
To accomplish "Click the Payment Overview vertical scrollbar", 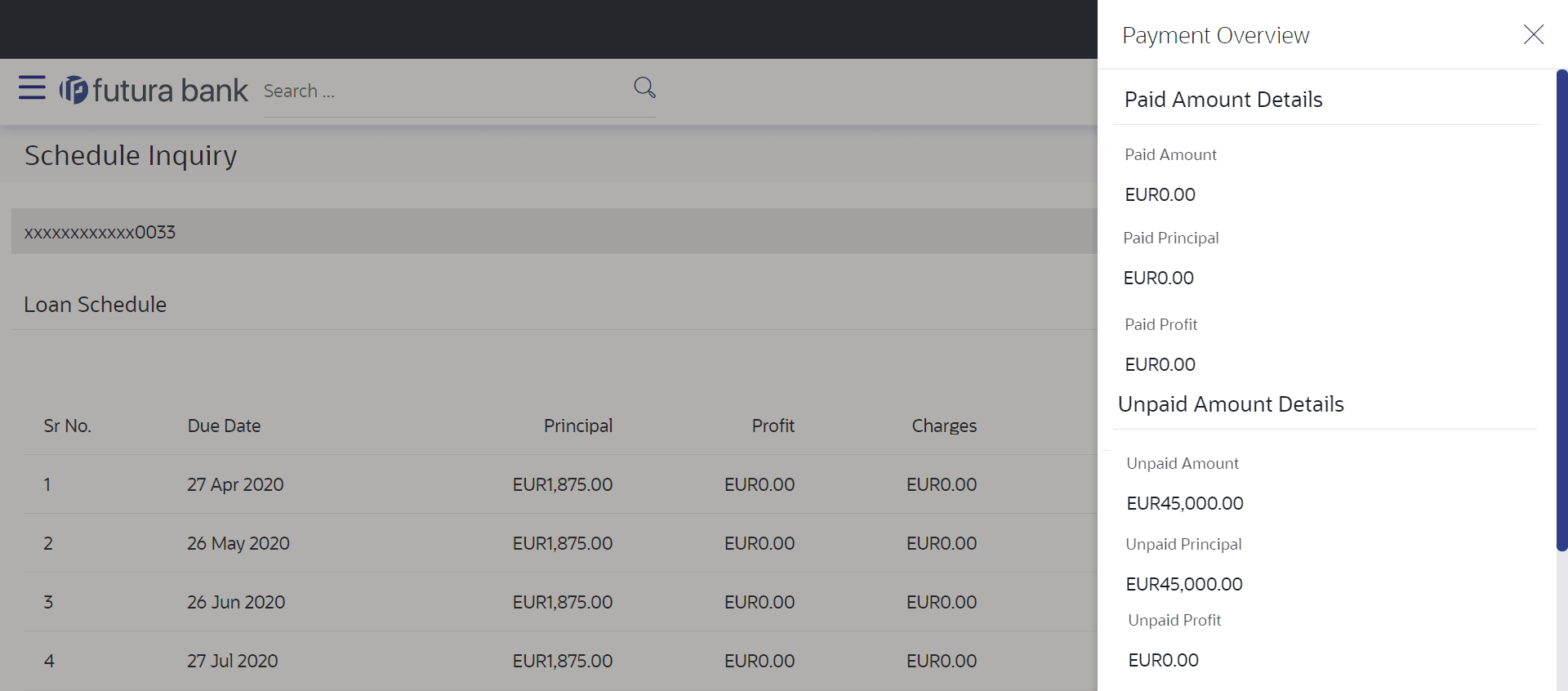I will 1561,310.
